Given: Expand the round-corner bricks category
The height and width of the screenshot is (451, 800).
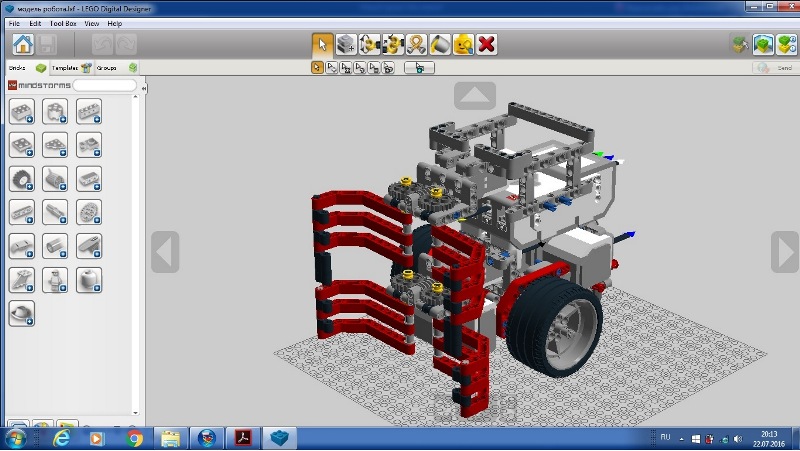Looking at the screenshot, I should 55,112.
